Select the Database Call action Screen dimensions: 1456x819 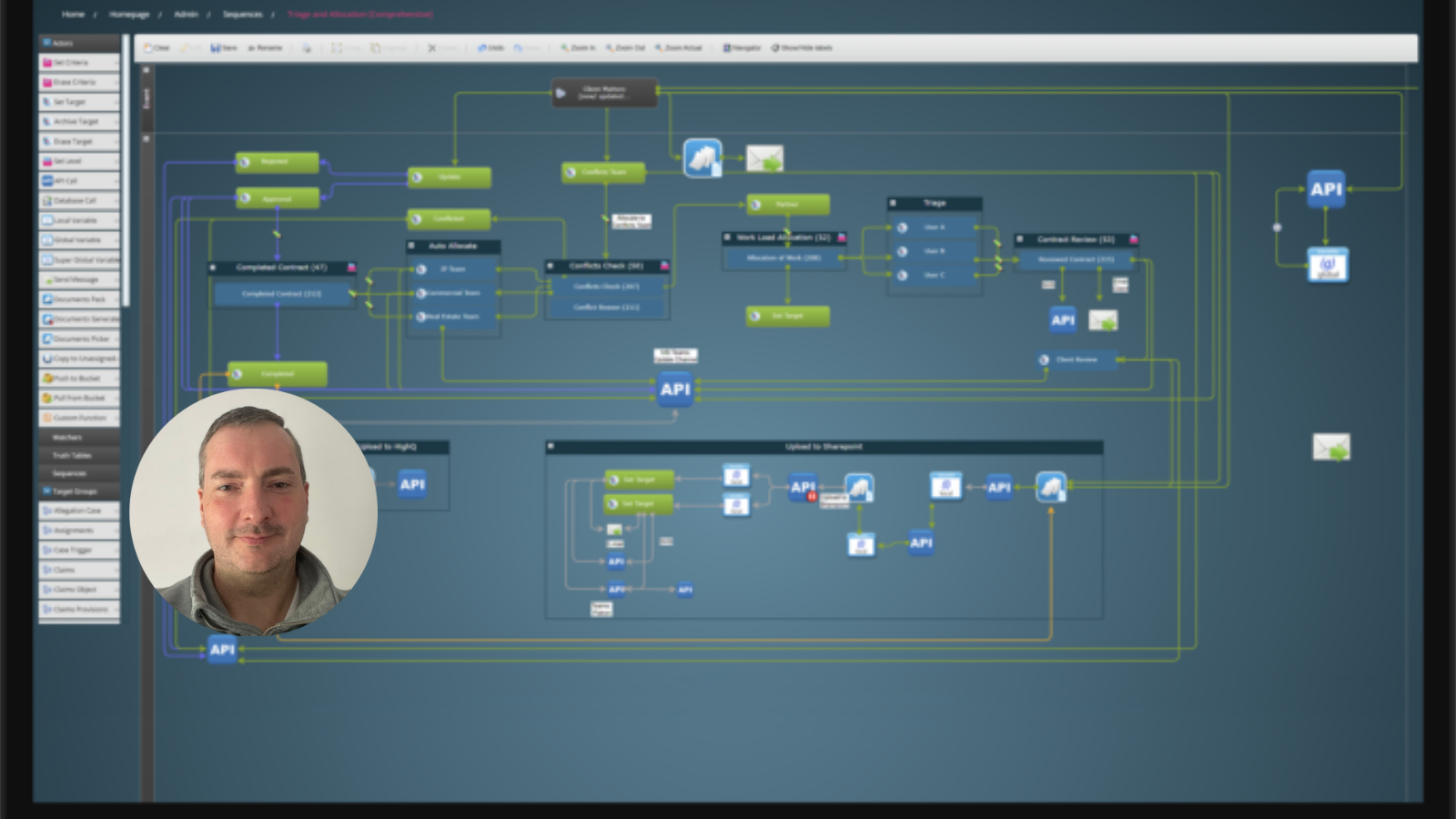point(78,201)
